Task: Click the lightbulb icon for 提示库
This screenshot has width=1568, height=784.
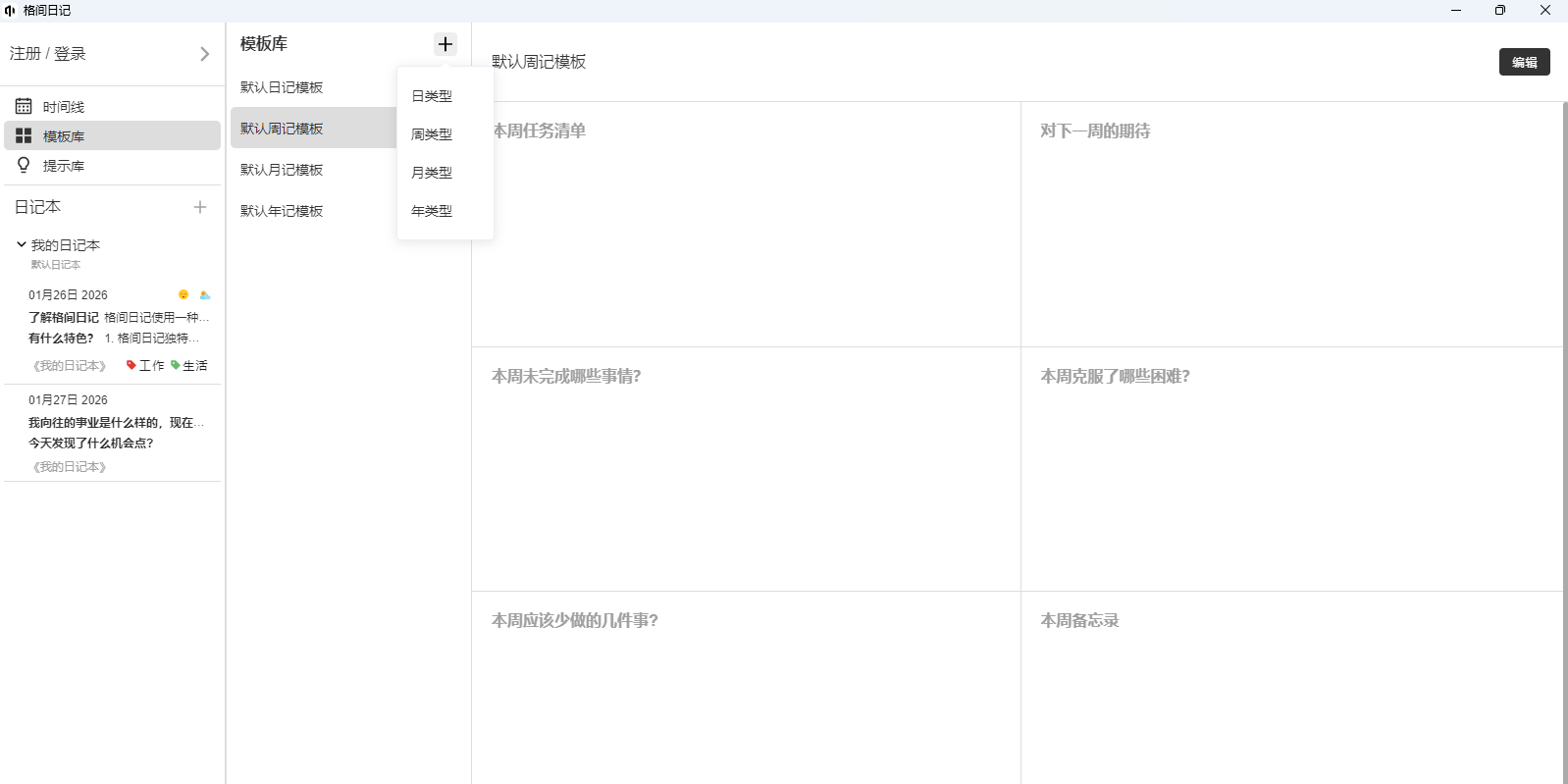Action: [x=24, y=165]
